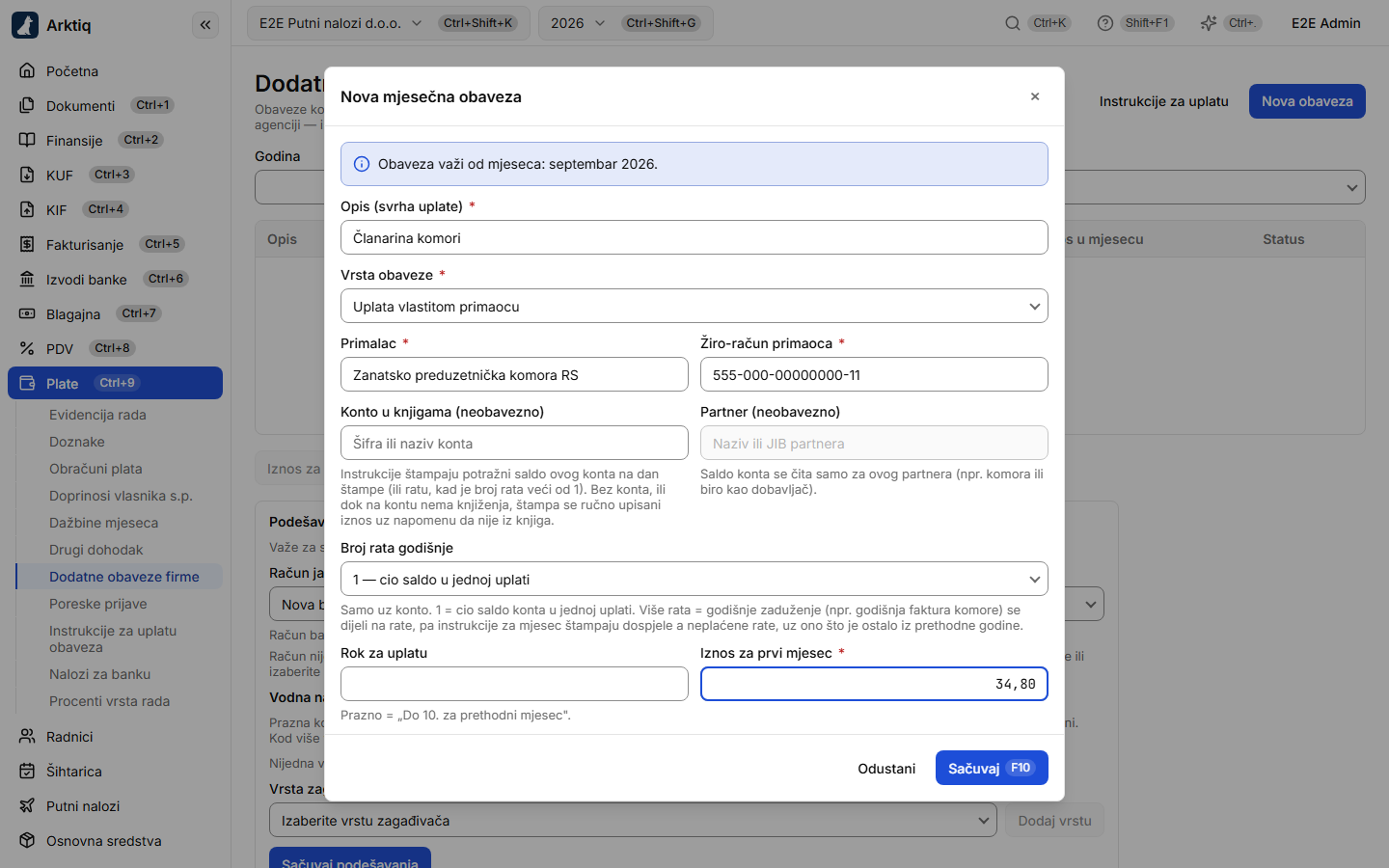This screenshot has height=868, width=1389.
Task: Click the Dokumenti sidebar icon
Action: pyautogui.click(x=27, y=105)
